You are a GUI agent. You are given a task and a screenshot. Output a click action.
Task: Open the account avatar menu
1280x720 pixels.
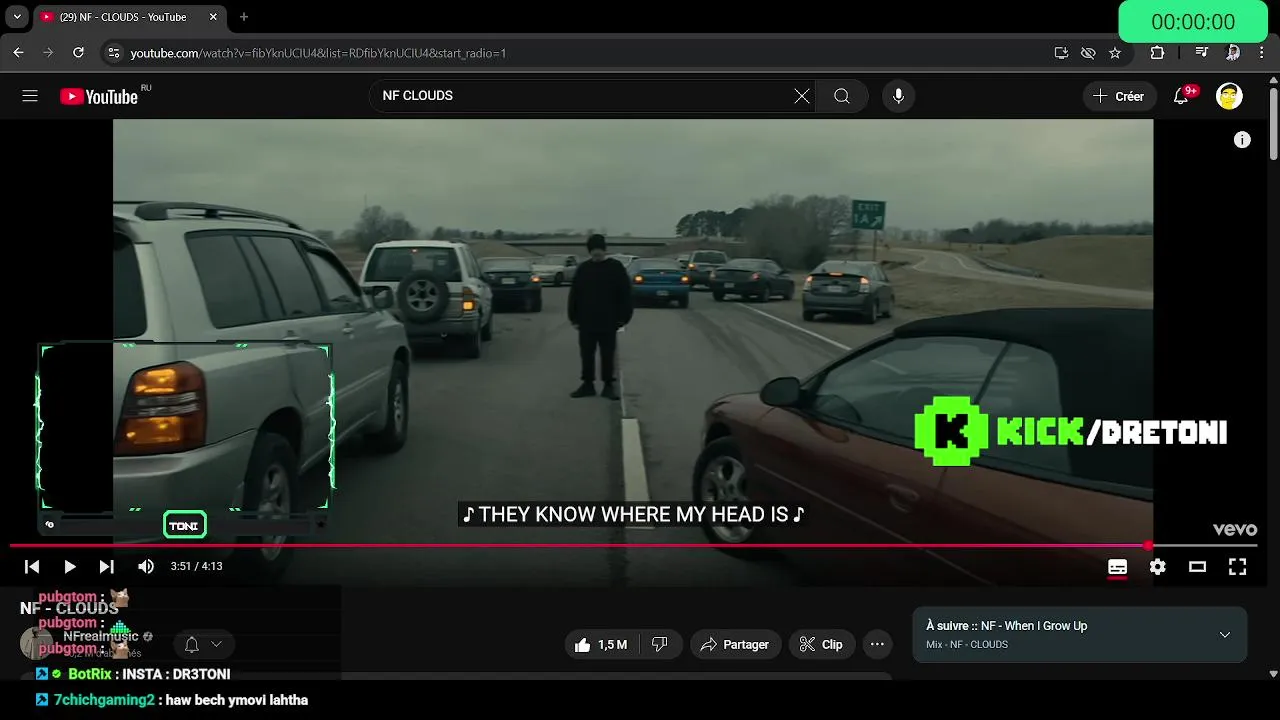[x=1229, y=96]
